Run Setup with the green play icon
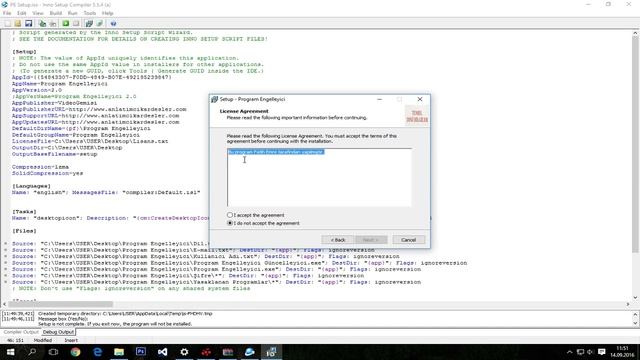The width and height of the screenshot is (640, 360). (x=66, y=24)
